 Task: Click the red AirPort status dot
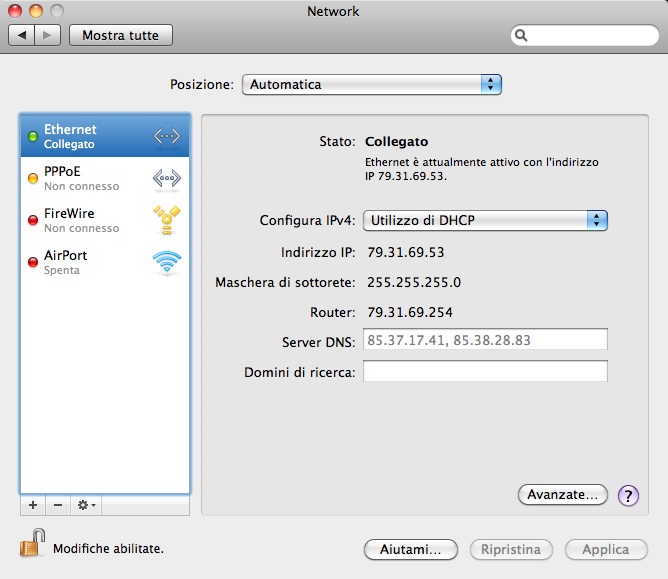pyautogui.click(x=33, y=262)
